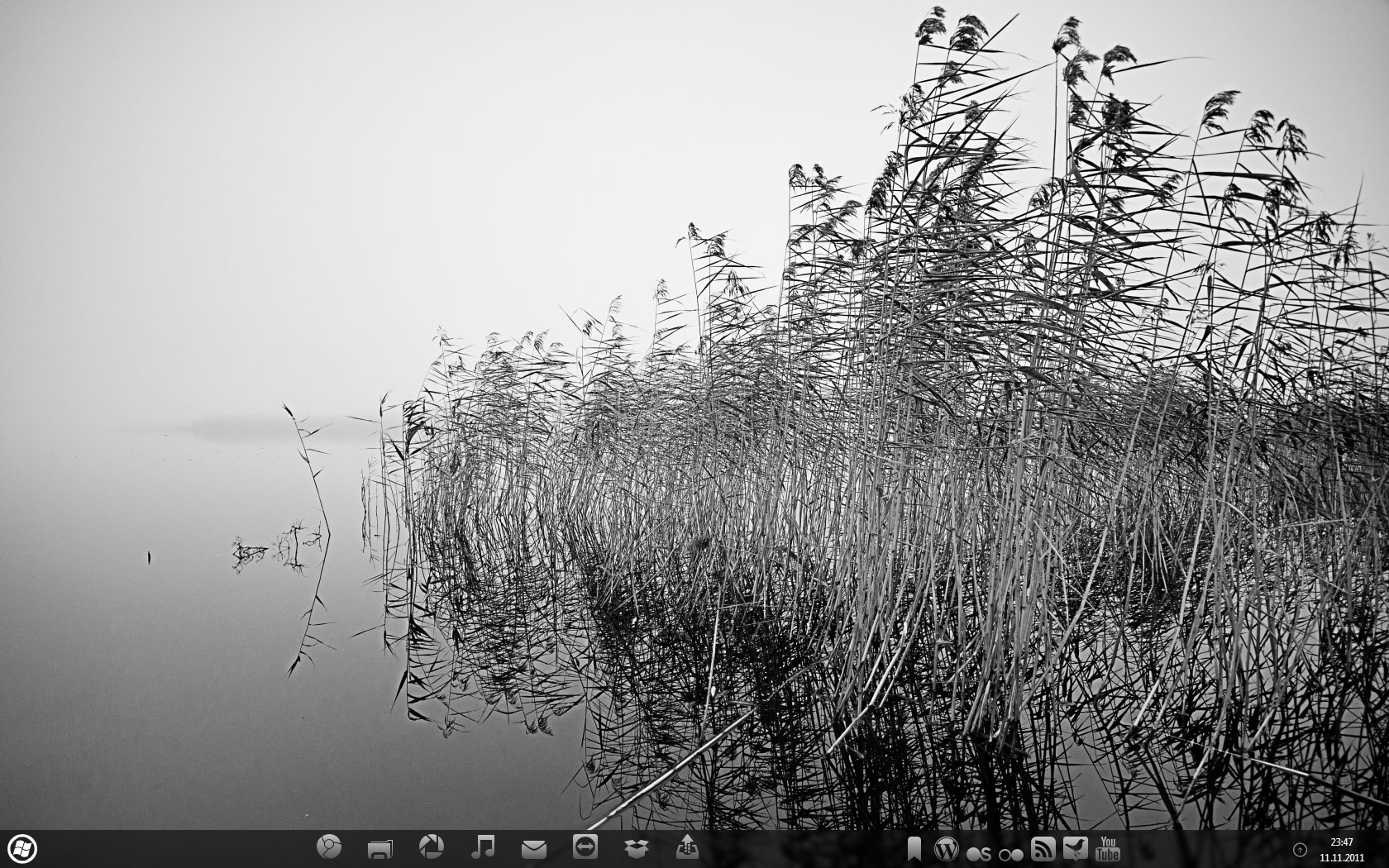Launch Chrome from the taskbar
Viewport: 1389px width, 868px height.
[329, 847]
